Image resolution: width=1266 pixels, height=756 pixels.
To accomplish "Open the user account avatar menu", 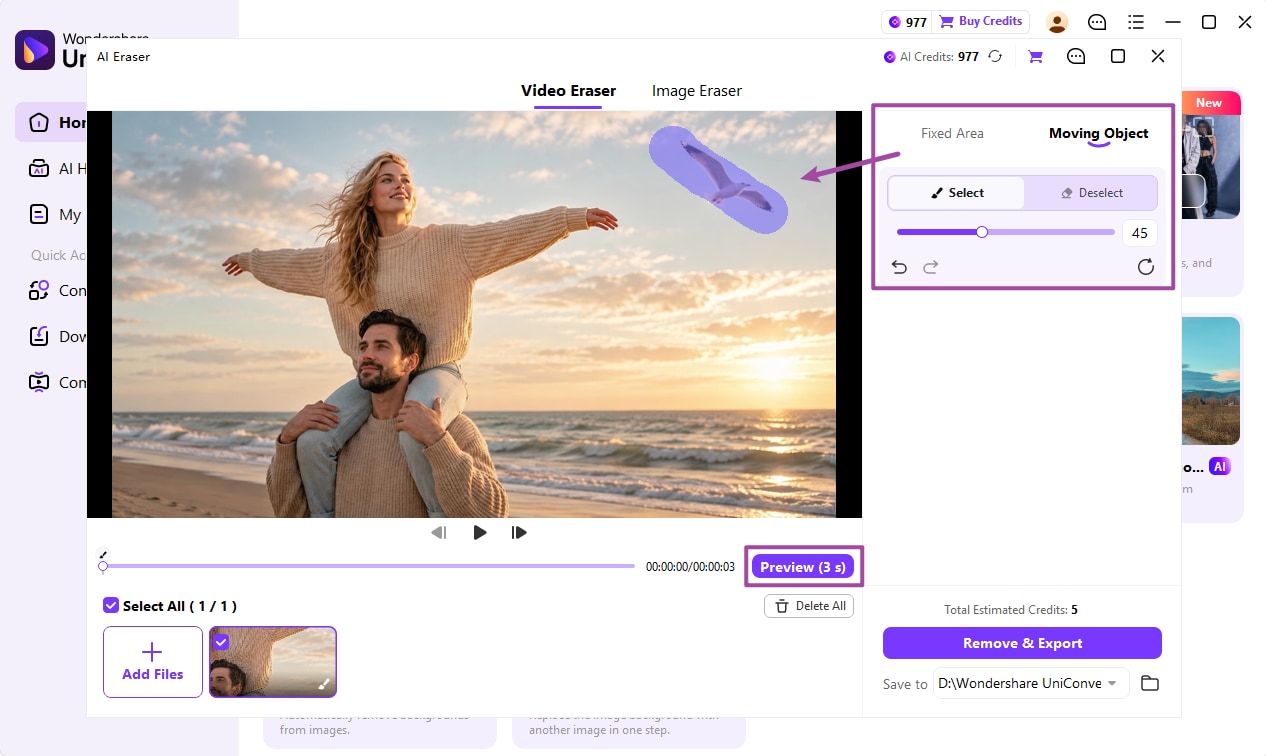I will [x=1057, y=22].
